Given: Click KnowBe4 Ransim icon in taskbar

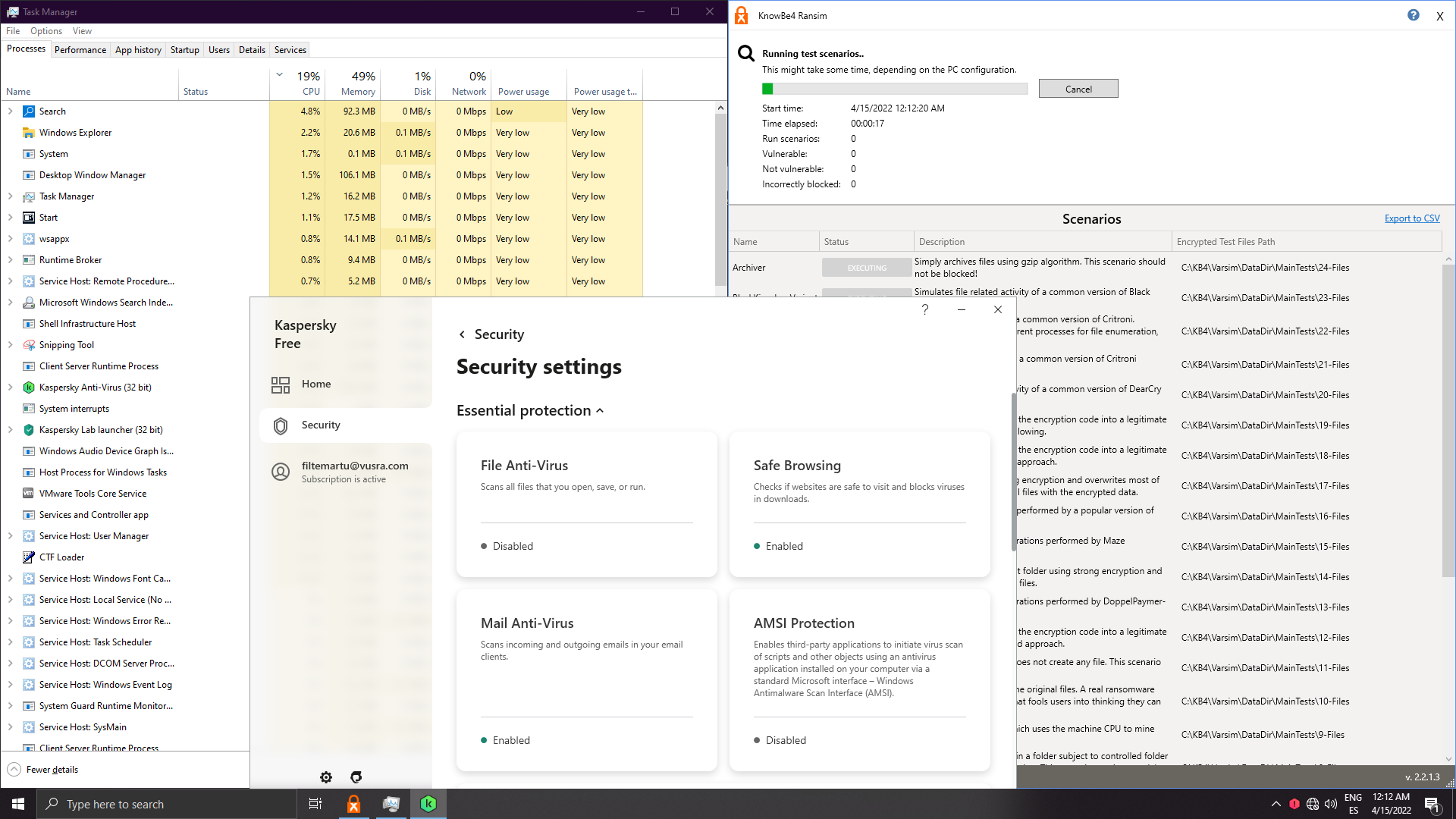Looking at the screenshot, I should 353,804.
